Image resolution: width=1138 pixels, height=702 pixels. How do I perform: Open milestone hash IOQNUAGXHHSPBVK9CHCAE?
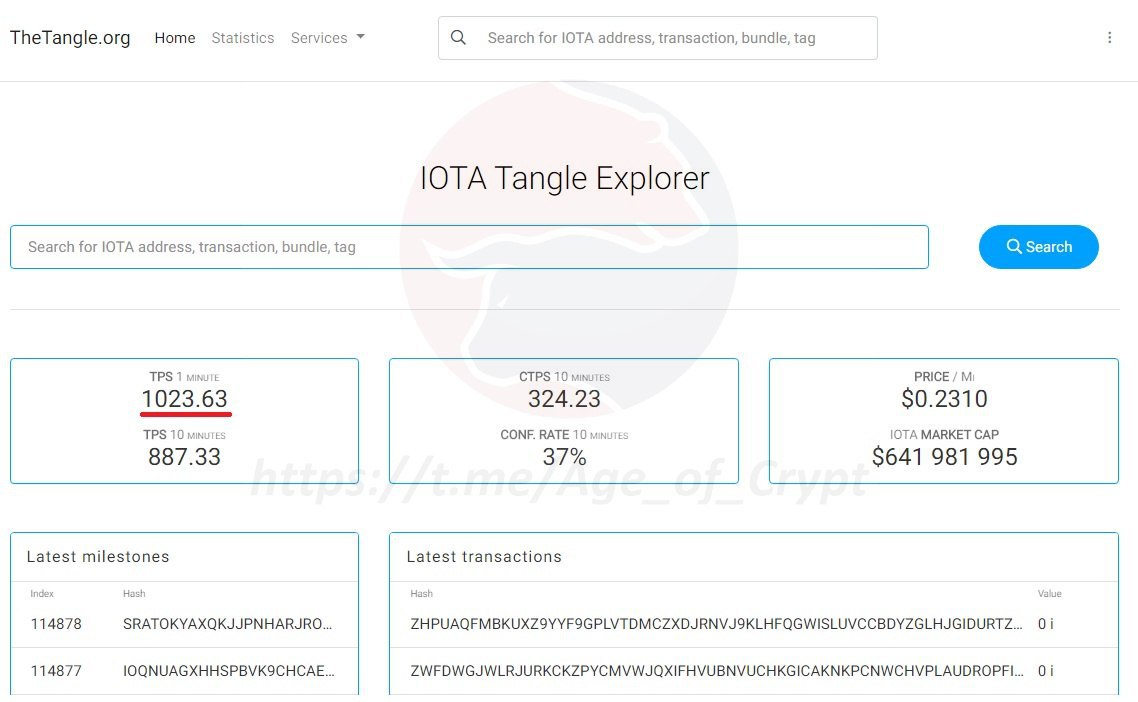coord(229,671)
